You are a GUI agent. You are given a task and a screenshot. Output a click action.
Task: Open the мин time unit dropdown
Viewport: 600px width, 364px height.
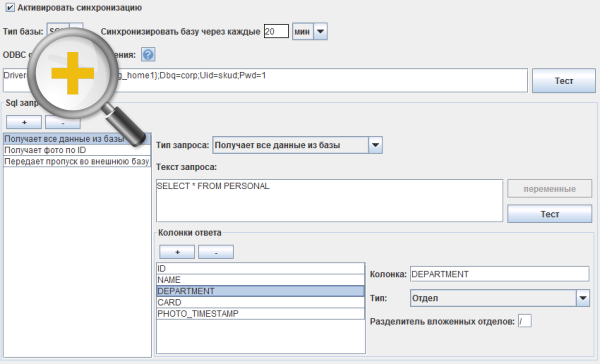coord(310,31)
